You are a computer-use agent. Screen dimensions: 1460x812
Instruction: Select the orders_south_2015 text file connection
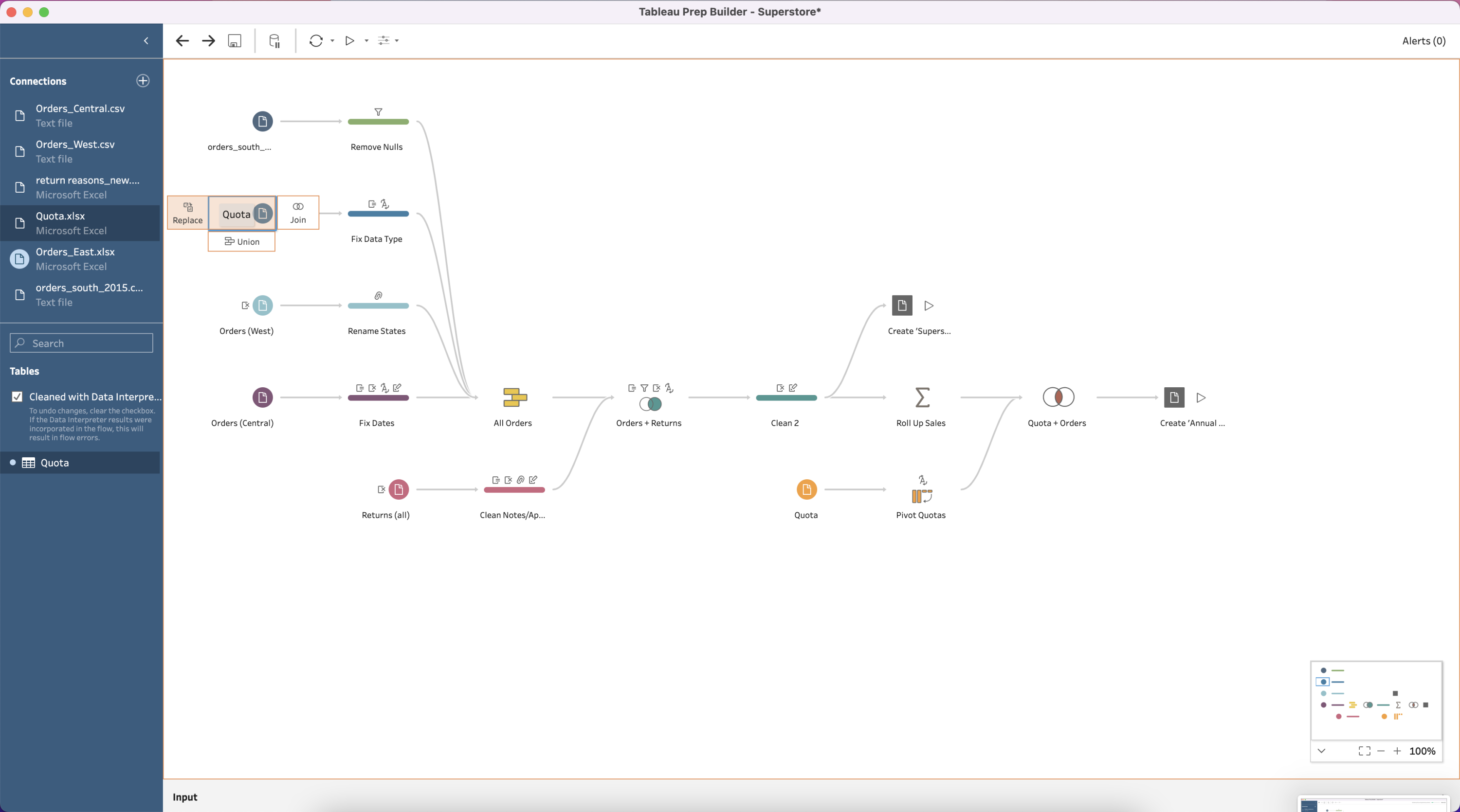tap(80, 295)
